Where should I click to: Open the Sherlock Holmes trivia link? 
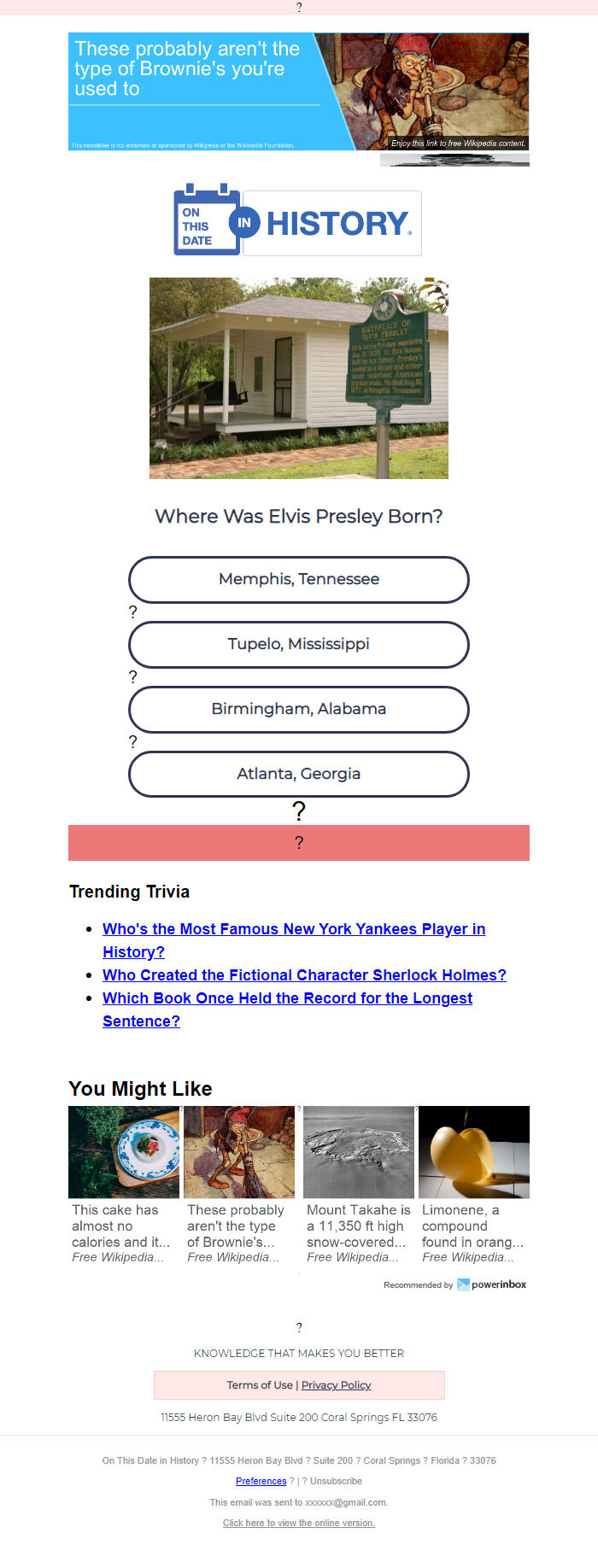coord(304,975)
